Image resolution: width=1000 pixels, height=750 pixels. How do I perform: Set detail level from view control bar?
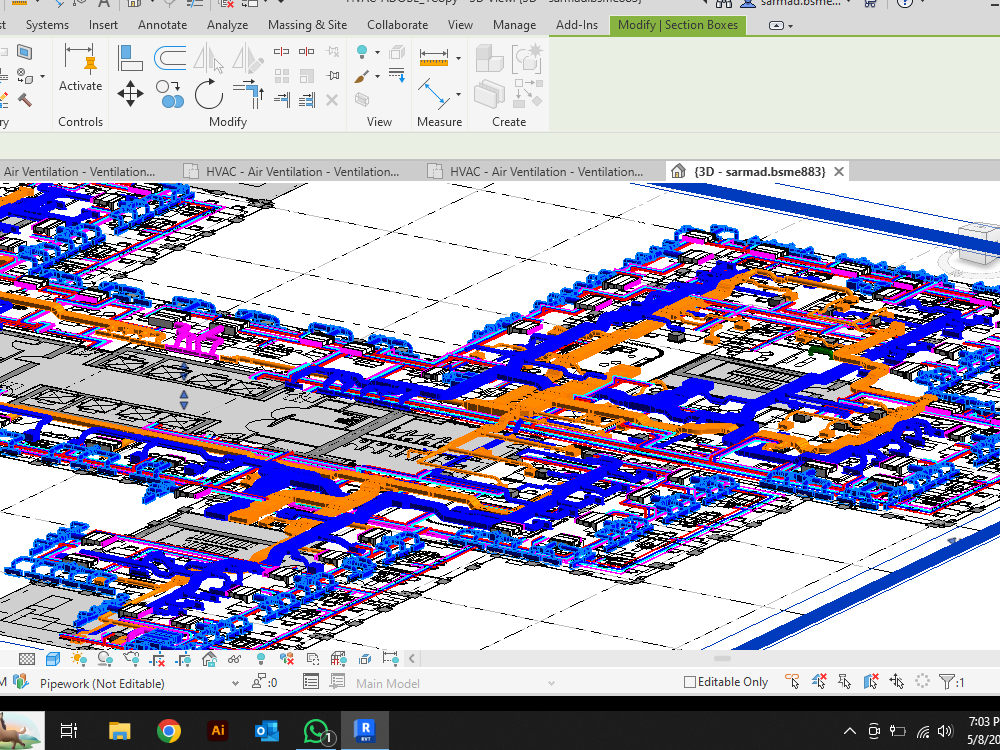click(27, 659)
